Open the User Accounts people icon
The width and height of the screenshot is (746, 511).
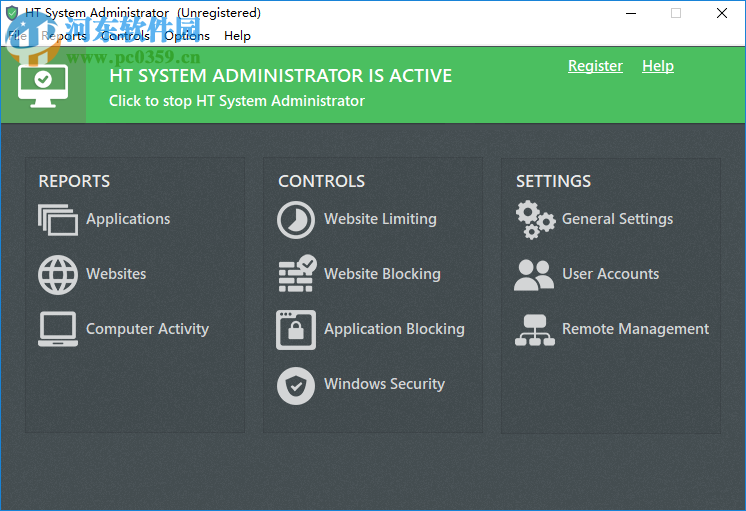[x=534, y=275]
